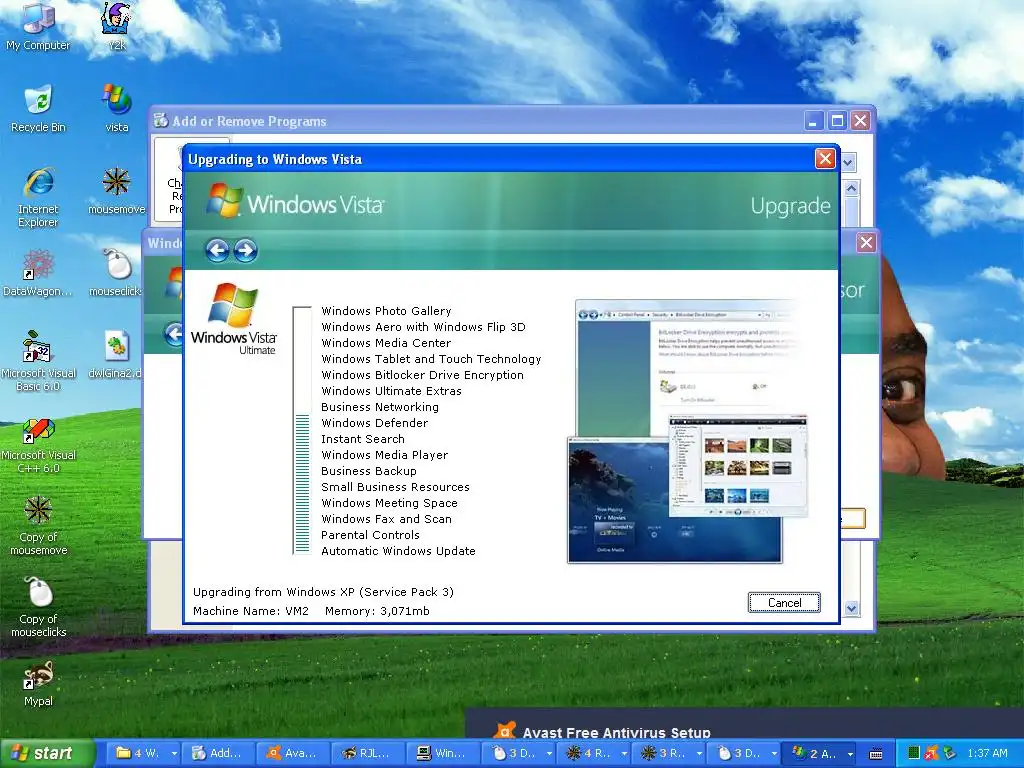Click the Cancel button
This screenshot has width=1024, height=768.
point(784,603)
